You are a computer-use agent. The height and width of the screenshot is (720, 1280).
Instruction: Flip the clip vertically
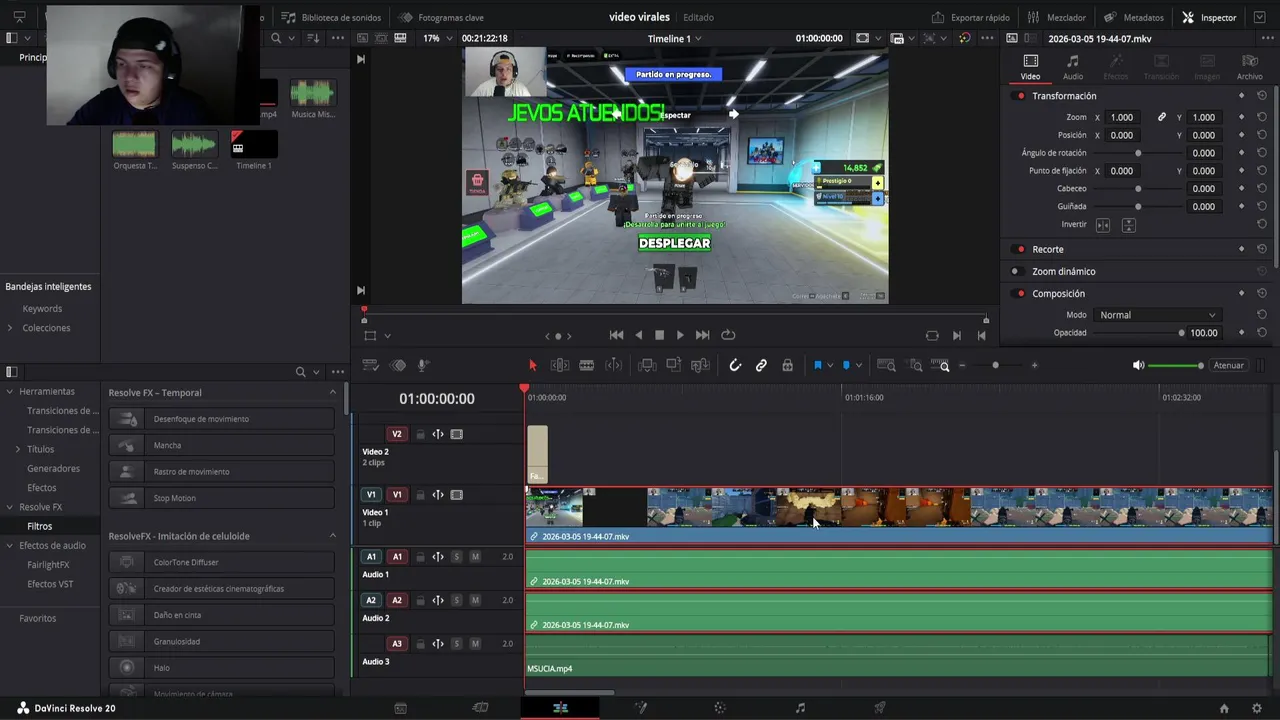1129,225
